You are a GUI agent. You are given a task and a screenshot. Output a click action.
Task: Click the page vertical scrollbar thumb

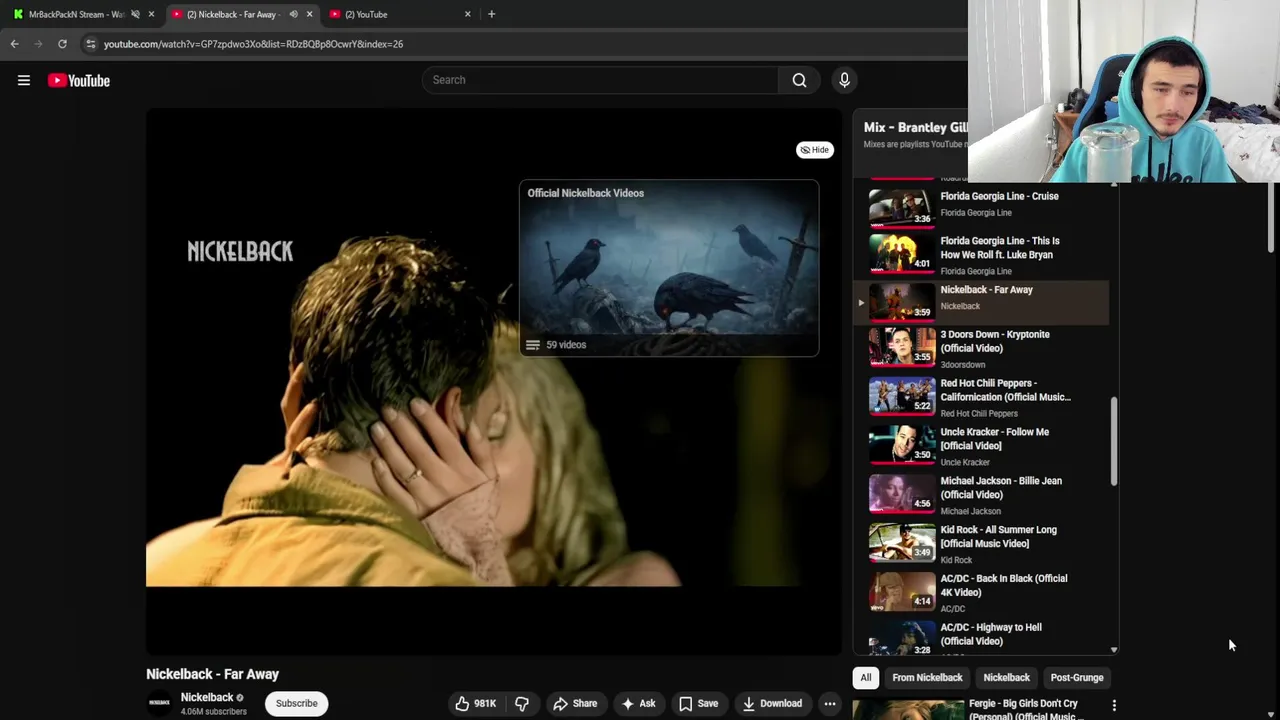pyautogui.click(x=1272, y=219)
